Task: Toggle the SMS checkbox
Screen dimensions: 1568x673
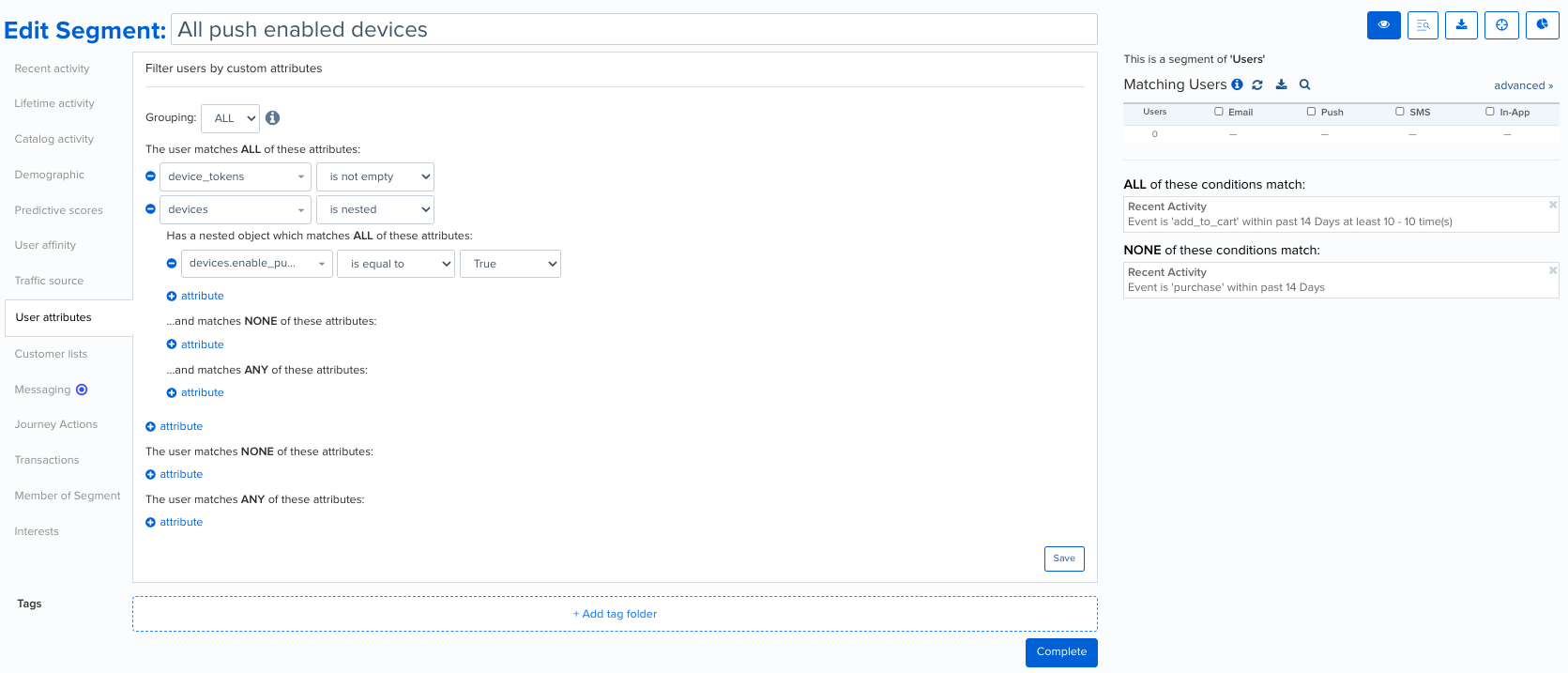Action: click(1399, 112)
